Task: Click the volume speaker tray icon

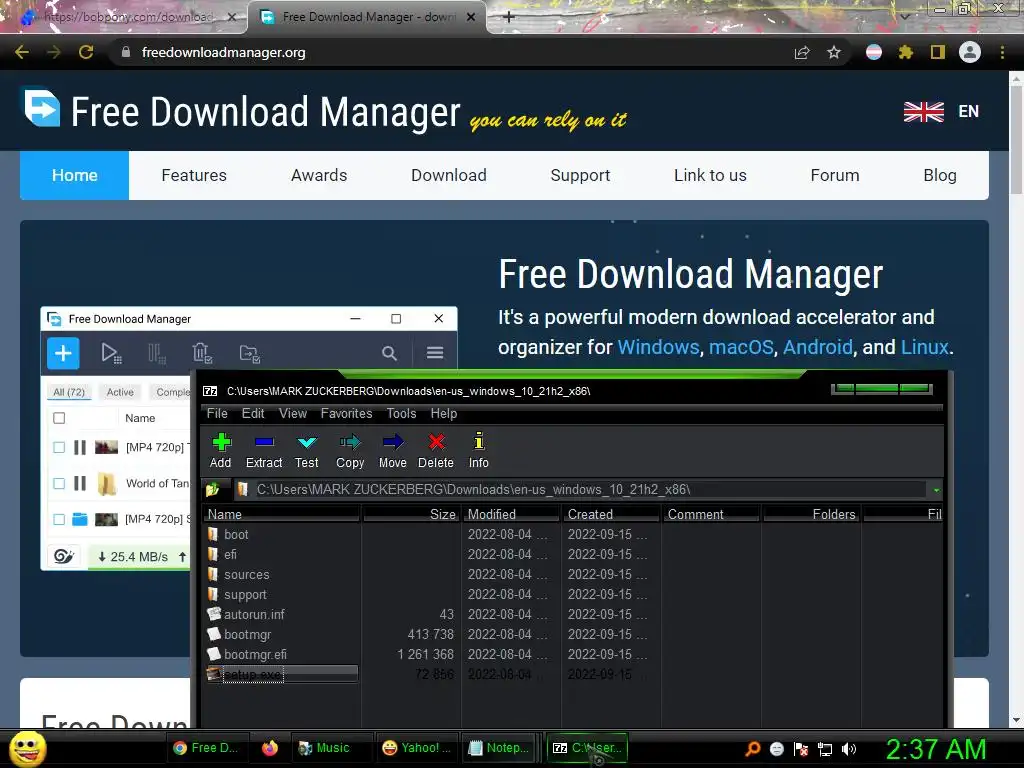Action: click(x=849, y=749)
